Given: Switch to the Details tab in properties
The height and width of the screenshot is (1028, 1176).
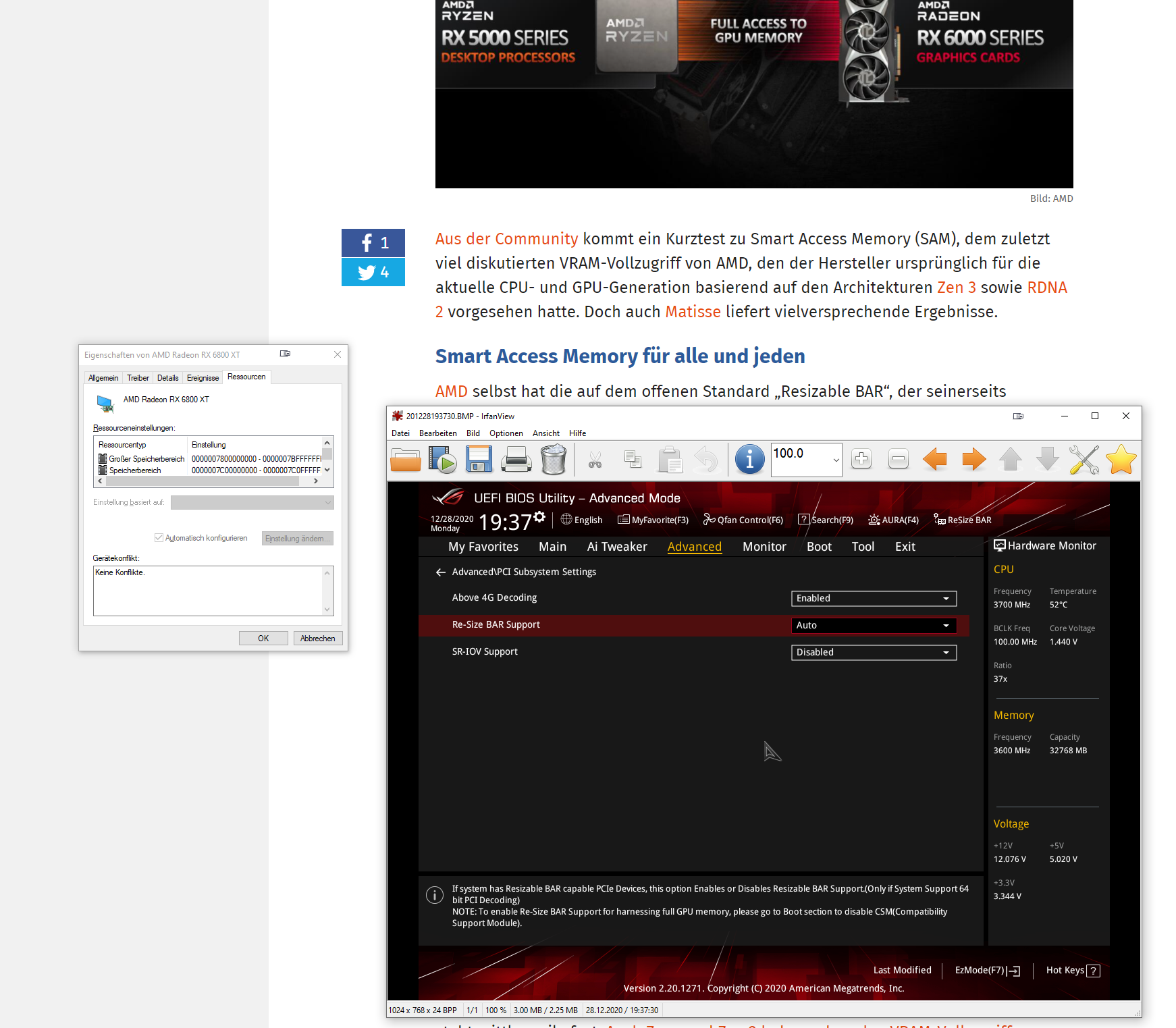Looking at the screenshot, I should tap(168, 378).
